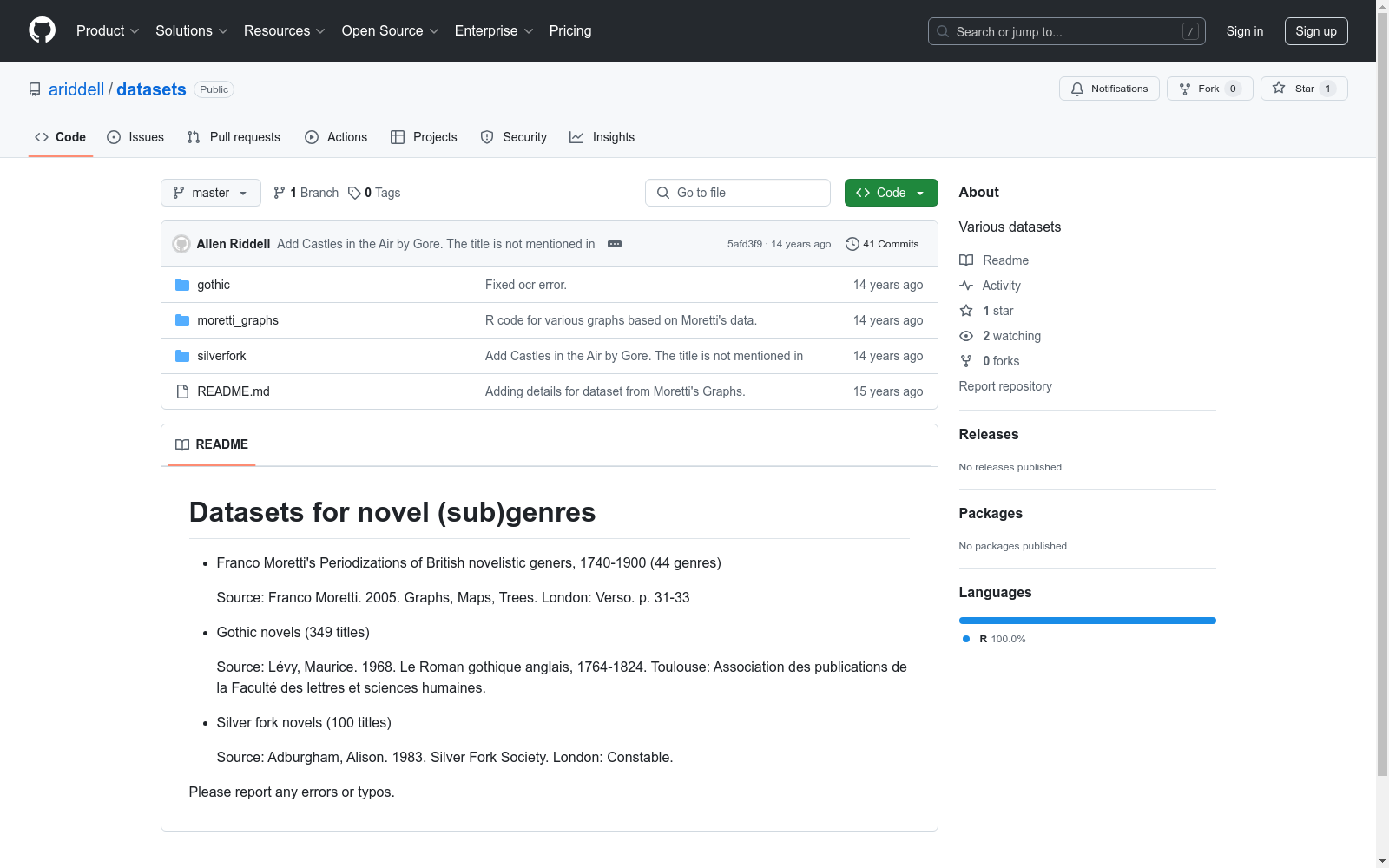Click Report repository link

pyautogui.click(x=1005, y=386)
